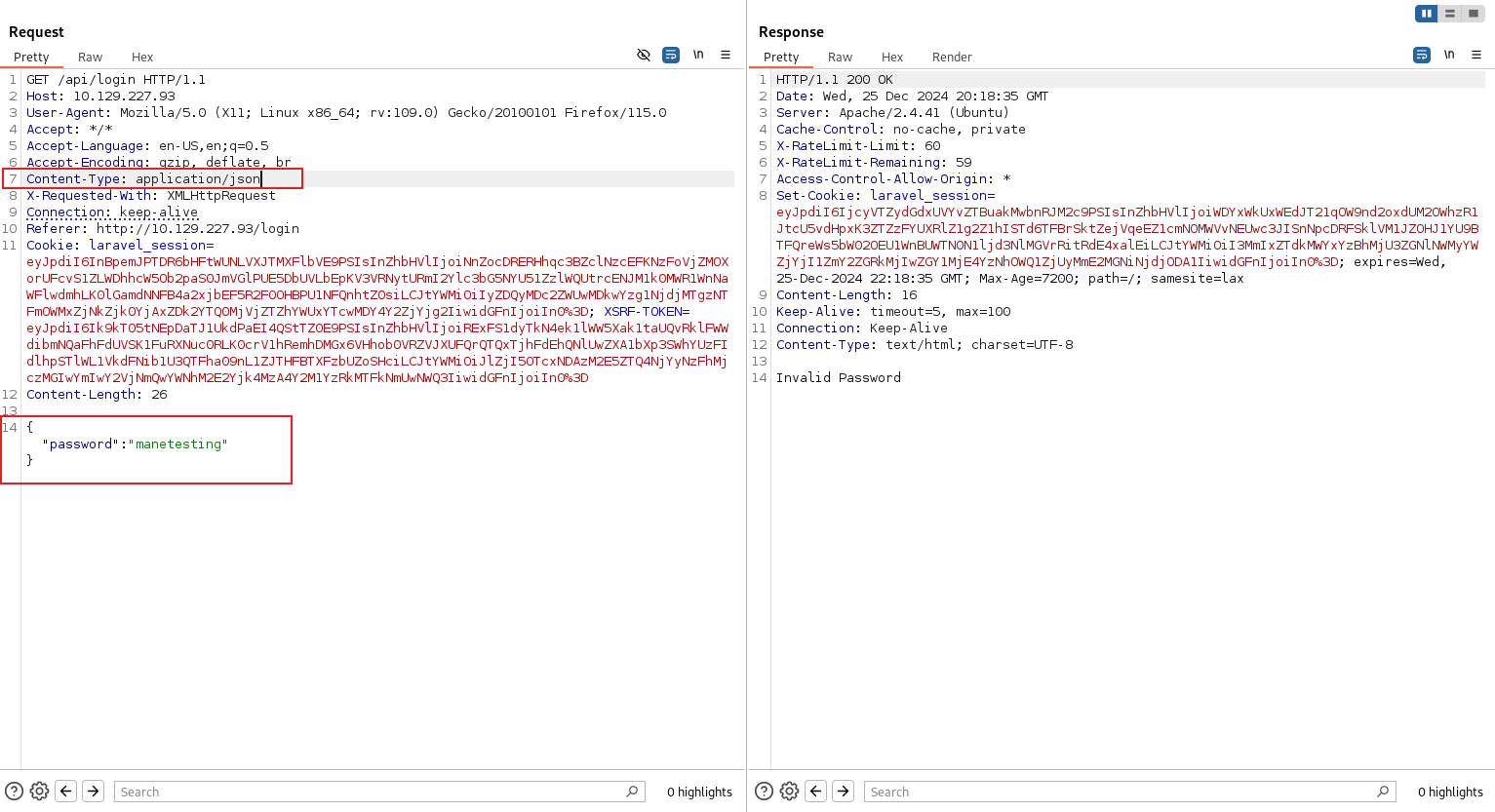Open Response panel hamburger options menu
The height and width of the screenshot is (812, 1495).
point(1476,55)
